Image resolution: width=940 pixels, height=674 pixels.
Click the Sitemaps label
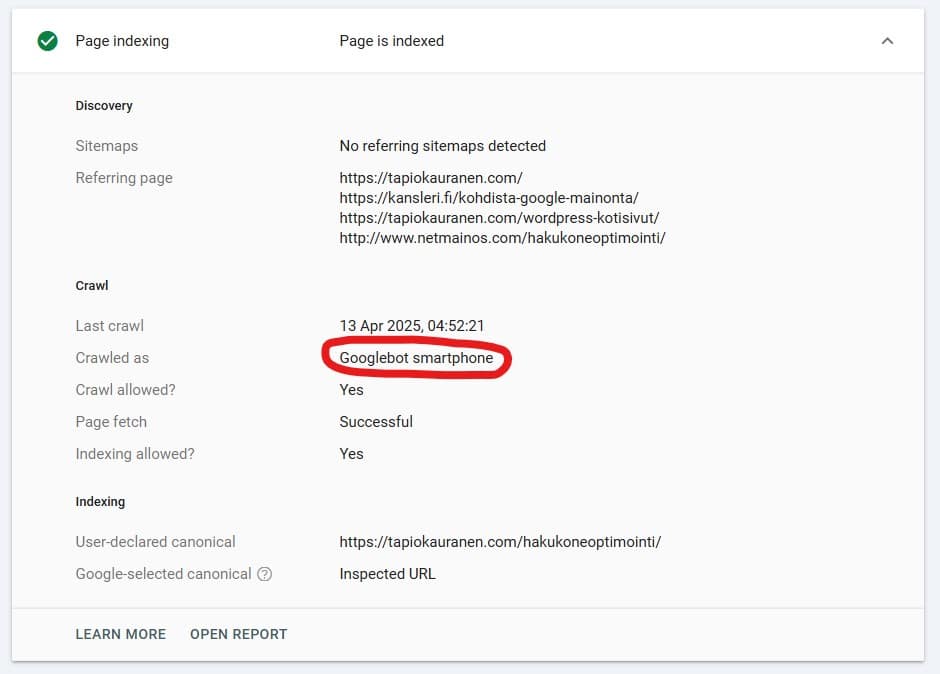tap(107, 146)
